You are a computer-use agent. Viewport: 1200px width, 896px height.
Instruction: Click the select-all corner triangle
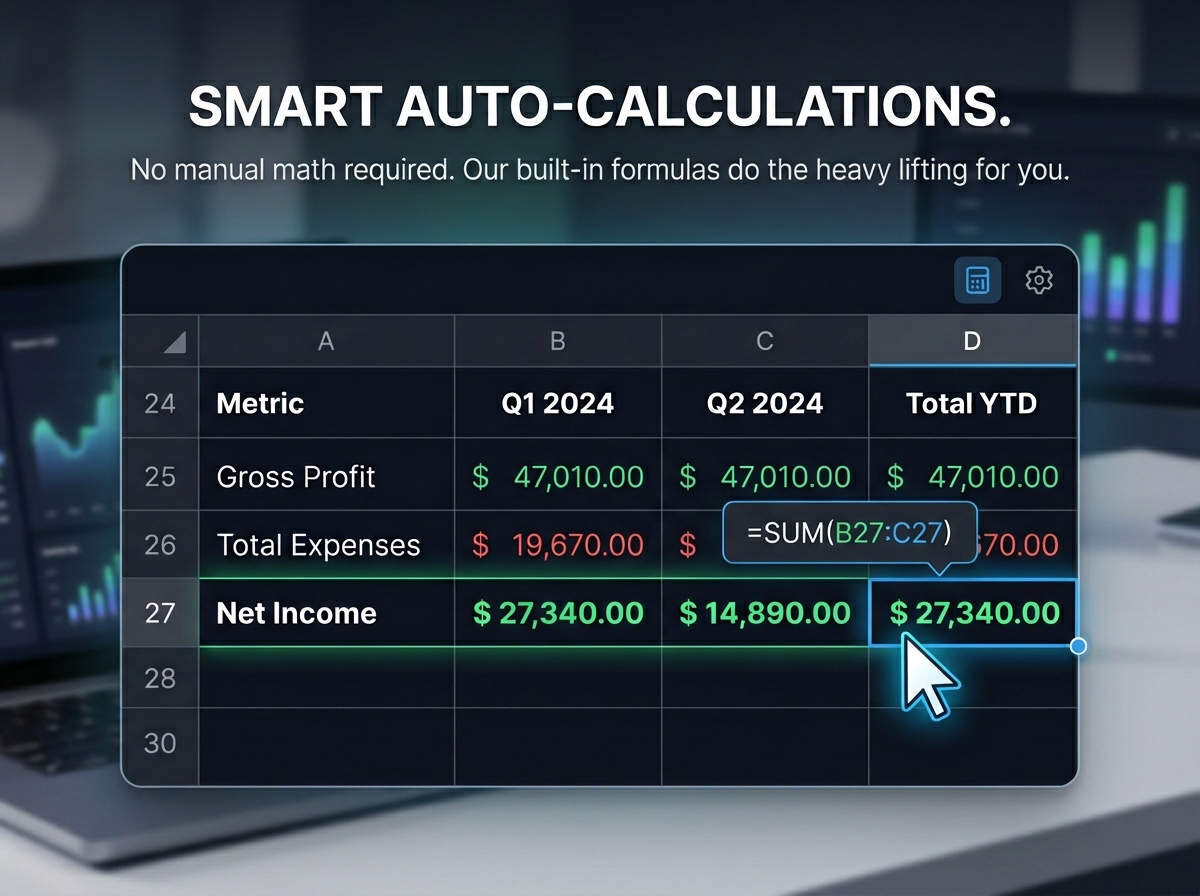(174, 342)
